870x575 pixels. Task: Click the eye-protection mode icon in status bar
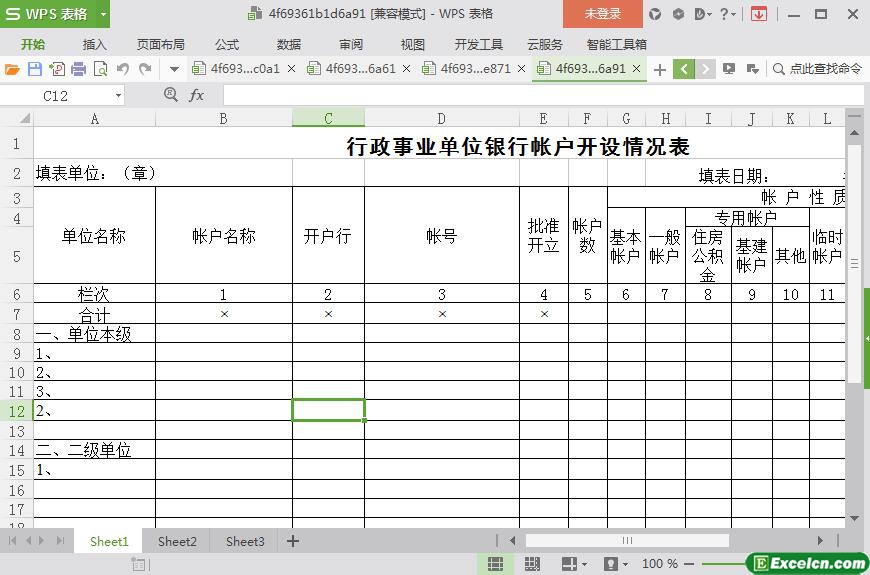[610, 564]
